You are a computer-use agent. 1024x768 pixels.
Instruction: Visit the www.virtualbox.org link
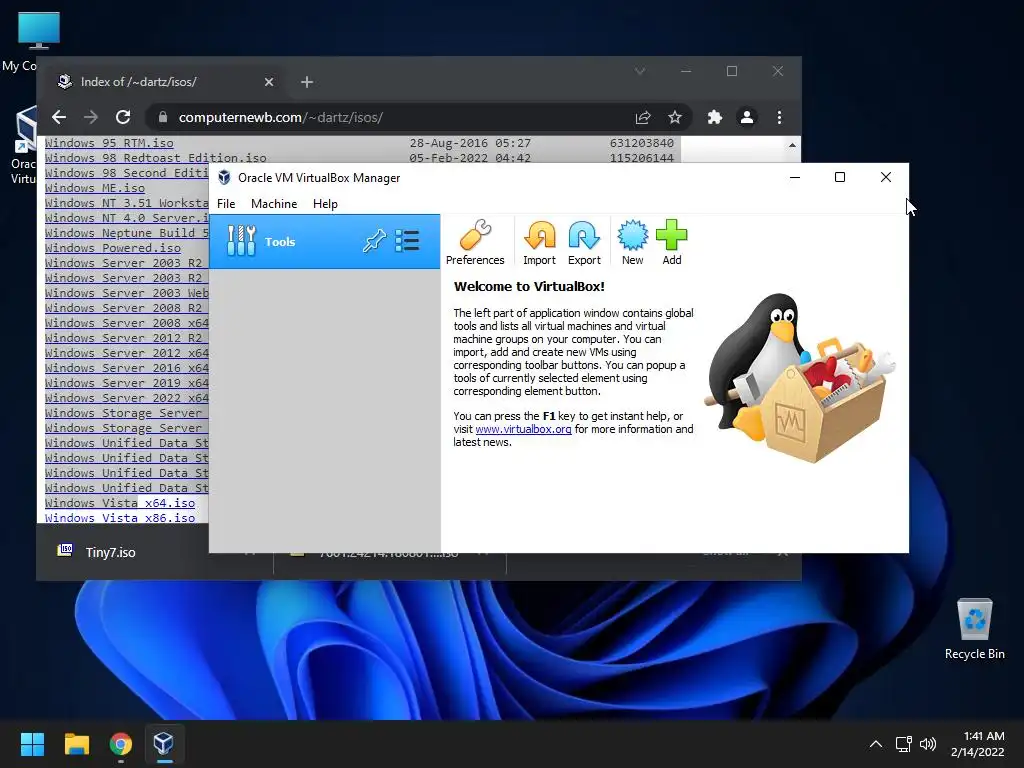click(x=523, y=429)
